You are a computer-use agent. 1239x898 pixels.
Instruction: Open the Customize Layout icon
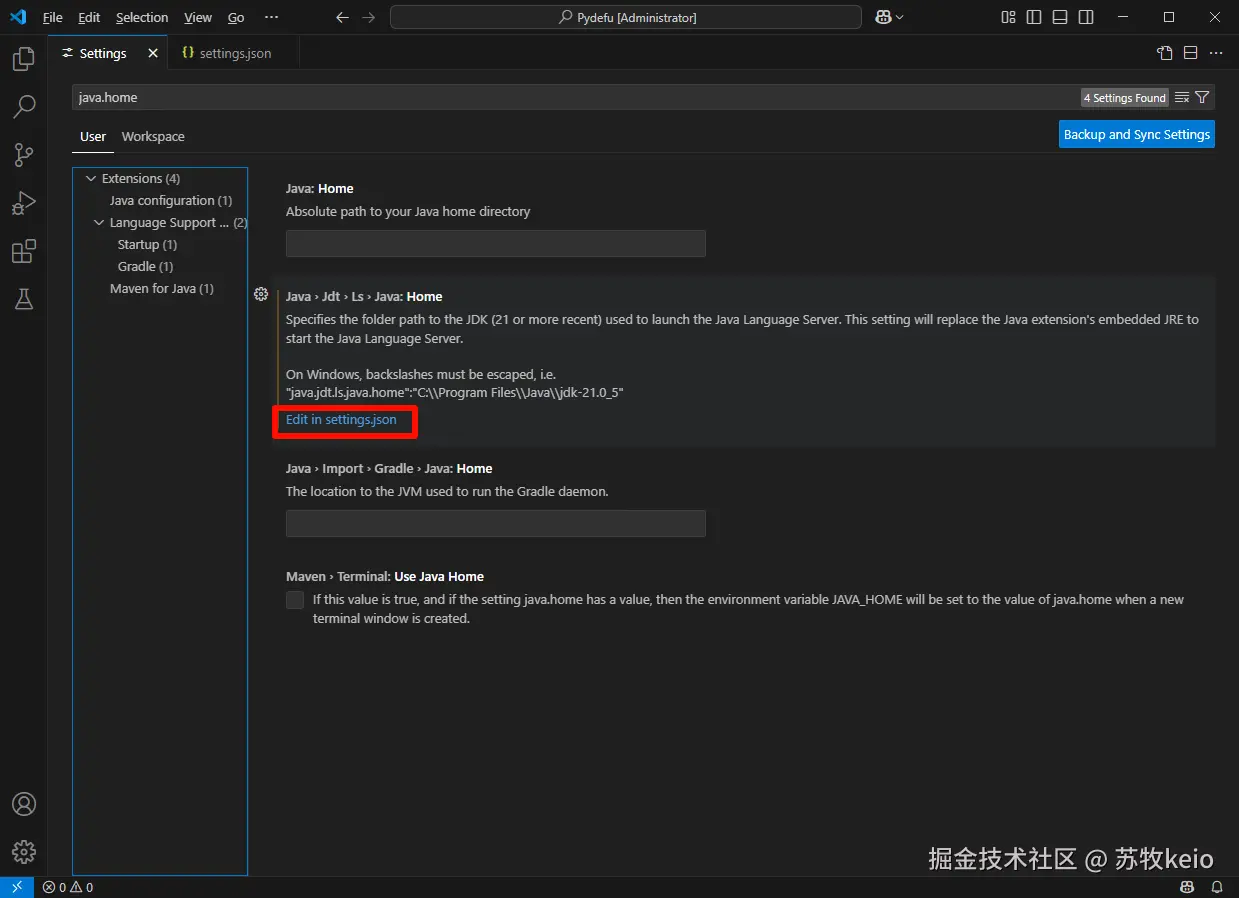tap(1008, 17)
